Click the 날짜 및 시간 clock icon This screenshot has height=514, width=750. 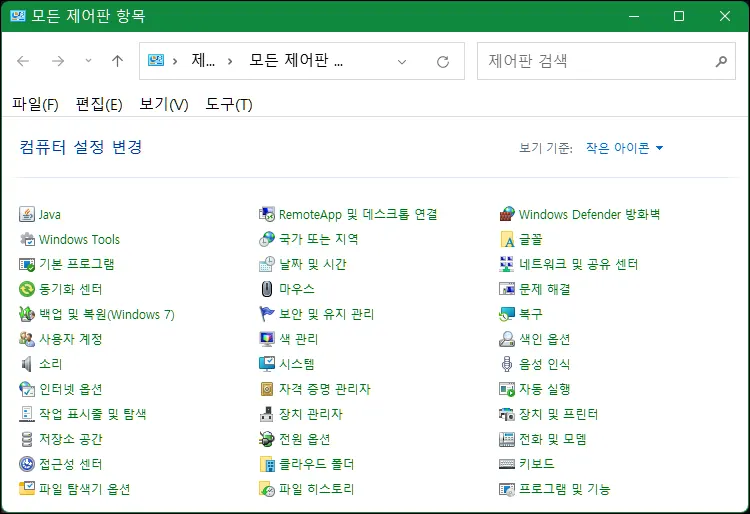click(267, 264)
